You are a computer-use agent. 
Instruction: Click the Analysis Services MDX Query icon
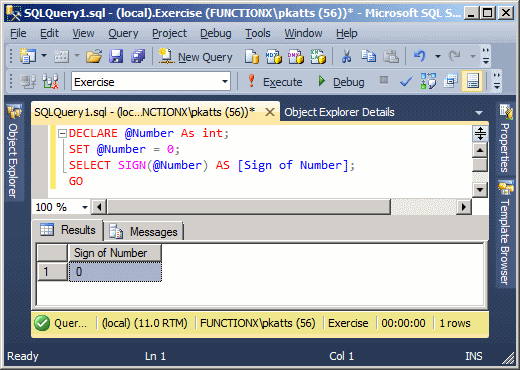[273, 57]
